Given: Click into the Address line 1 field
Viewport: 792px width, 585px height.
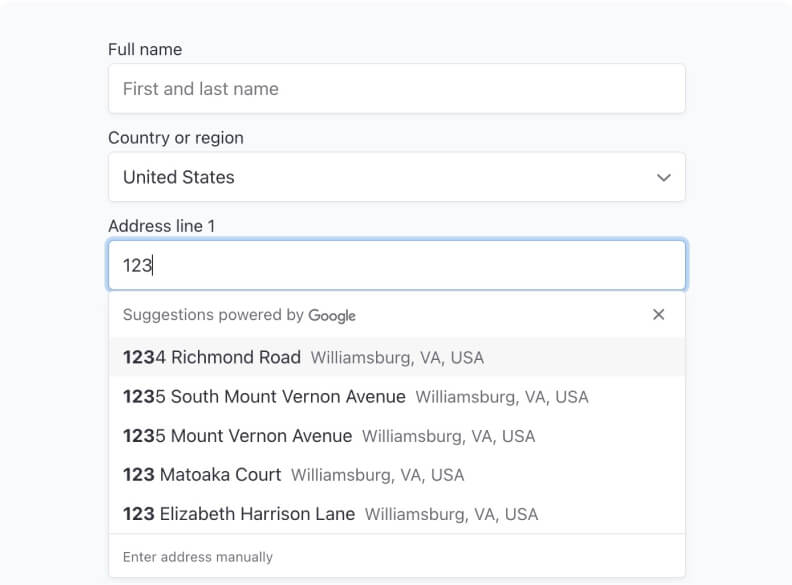Looking at the screenshot, I should (396, 265).
